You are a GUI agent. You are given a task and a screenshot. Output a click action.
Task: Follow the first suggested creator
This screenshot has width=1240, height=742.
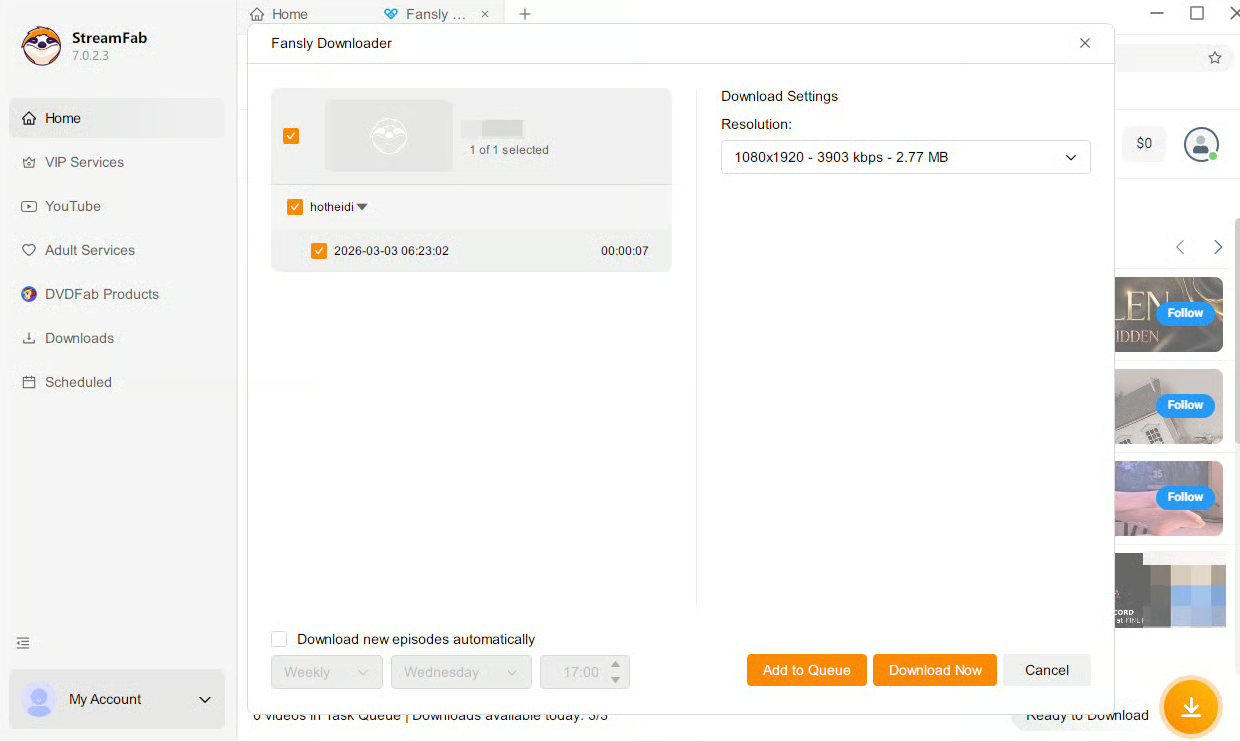[x=1185, y=313]
